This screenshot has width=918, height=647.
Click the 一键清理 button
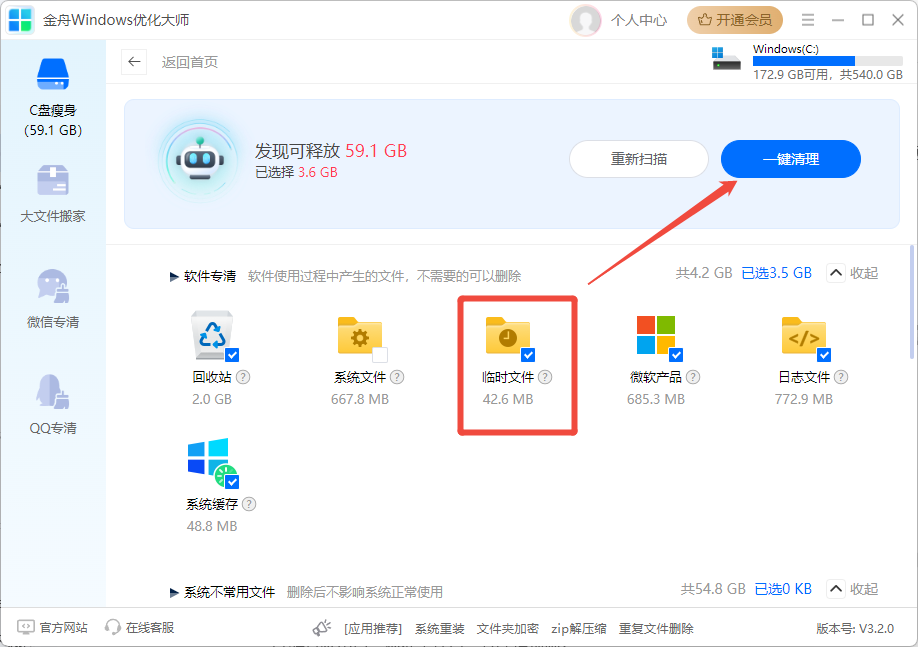coord(790,159)
